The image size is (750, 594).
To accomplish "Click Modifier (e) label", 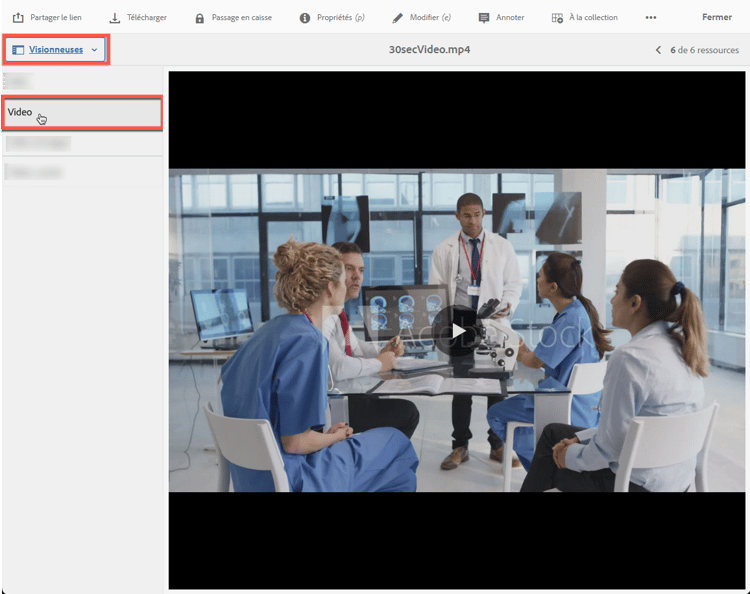I will [430, 18].
